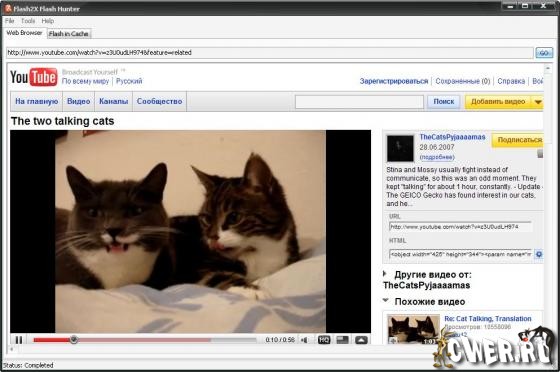Viewport: 560px width, 372px height.
Task: Open the HTML embed customize gear icon
Action: click(x=539, y=254)
